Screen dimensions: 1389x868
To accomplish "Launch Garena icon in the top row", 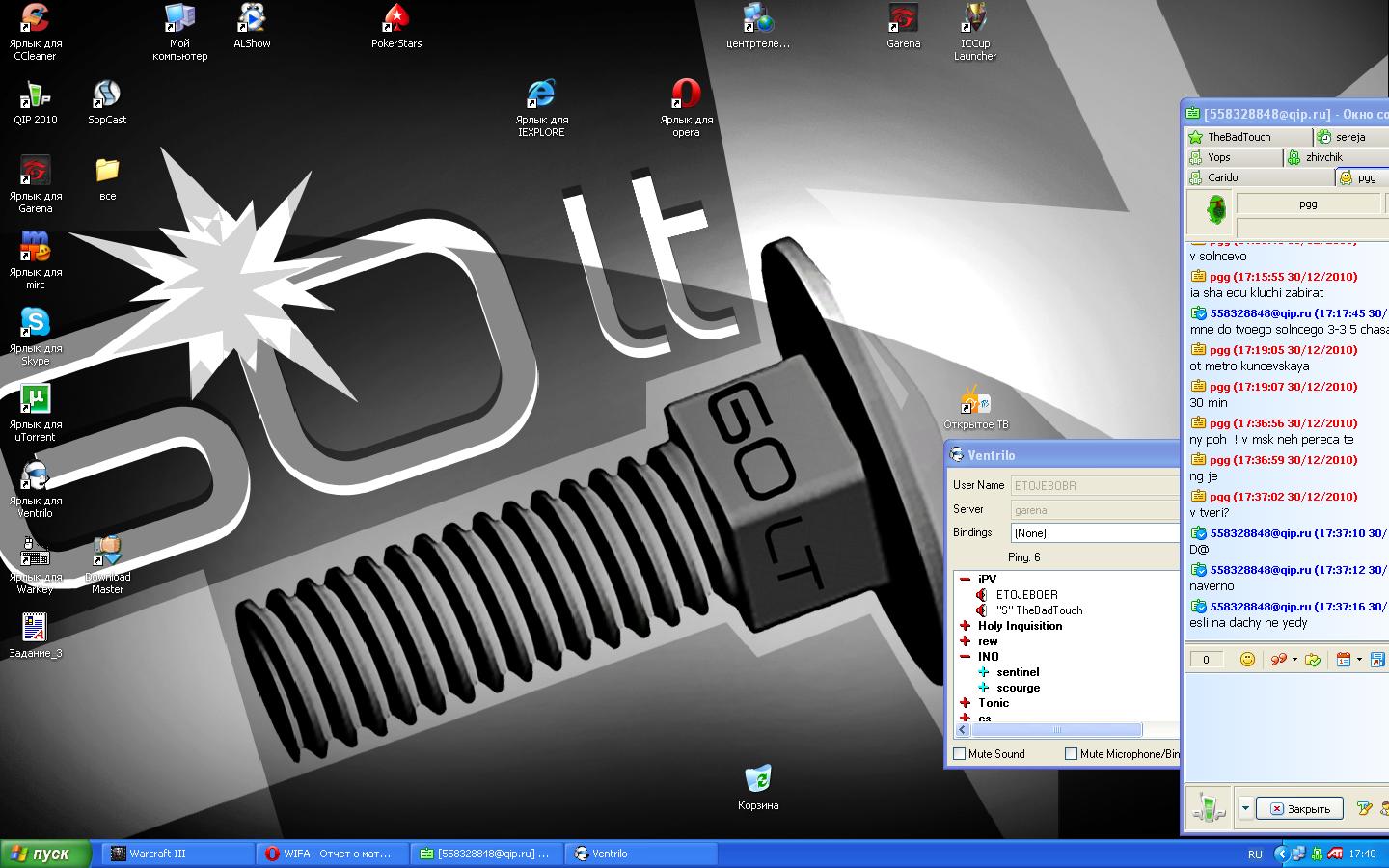I will pyautogui.click(x=903, y=26).
